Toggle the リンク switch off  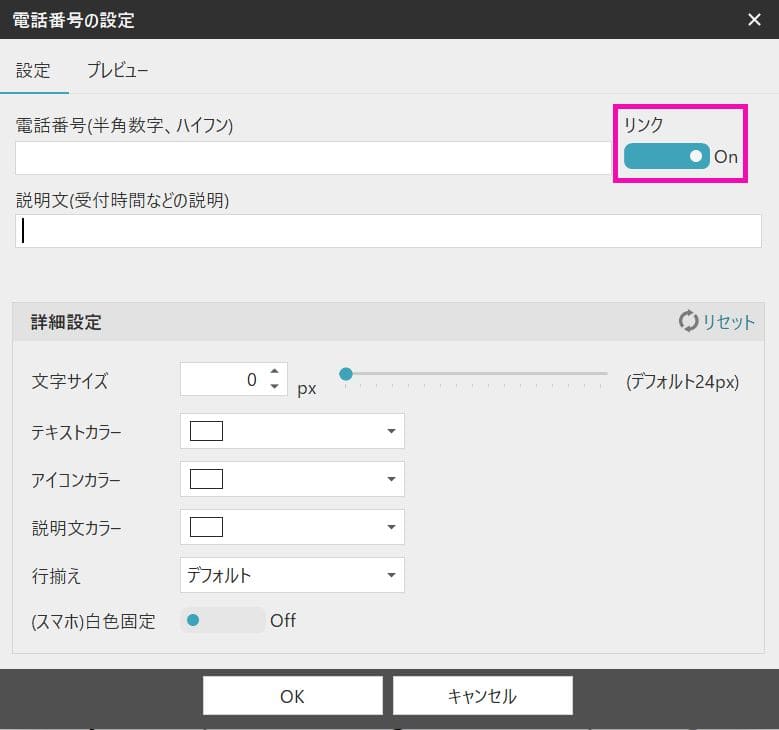coord(666,156)
